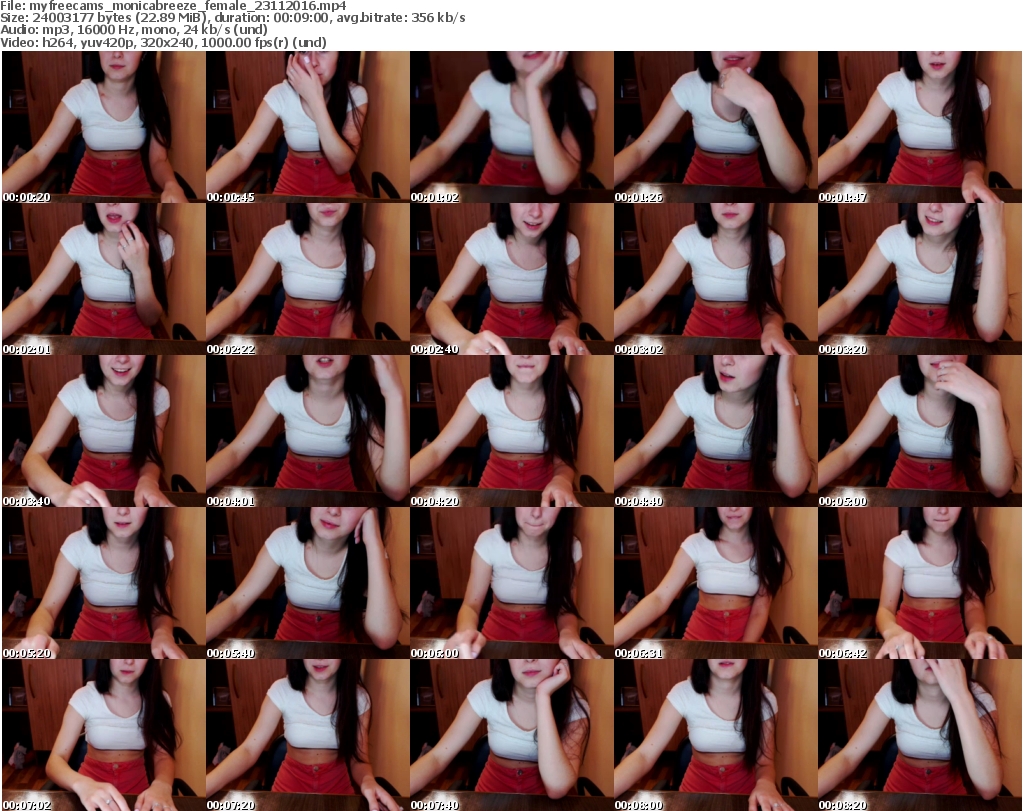
Task: Click the frame at 00:03:20
Action: [x=920, y=279]
